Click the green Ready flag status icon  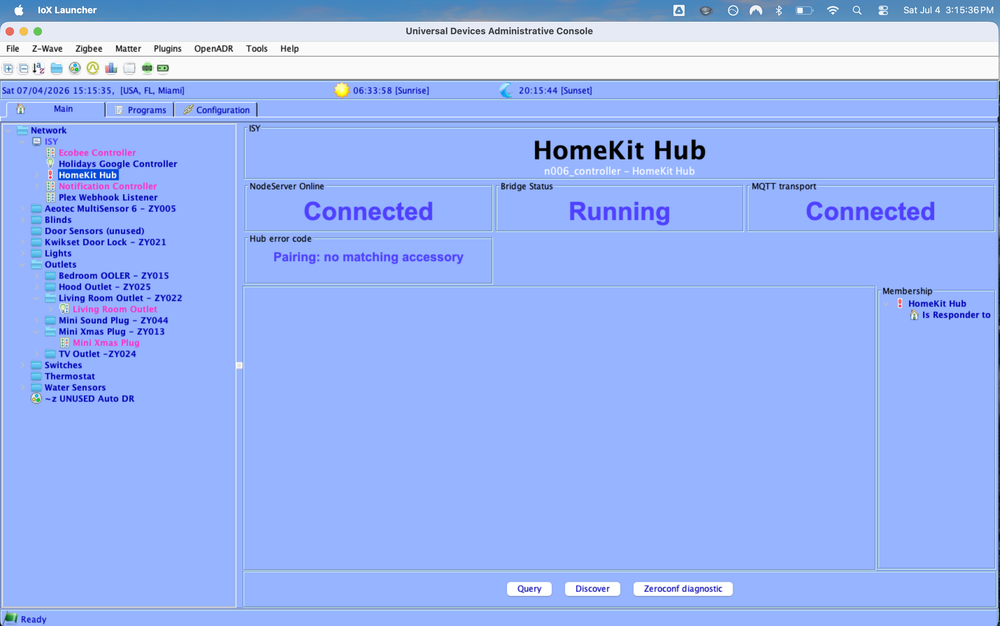(x=11, y=618)
